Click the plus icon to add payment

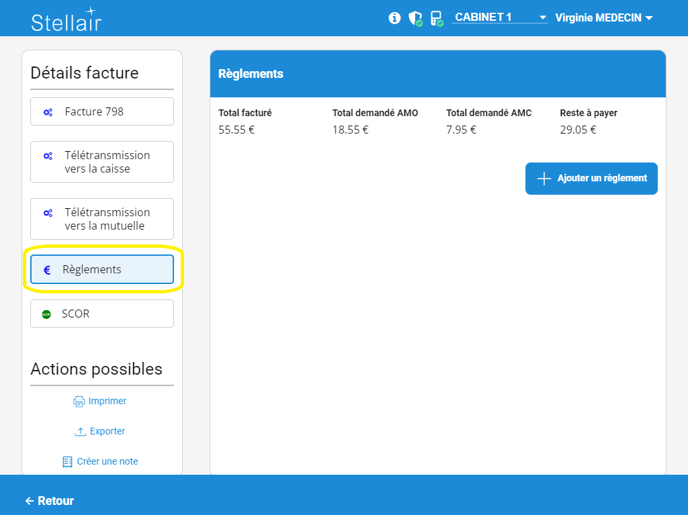click(x=544, y=179)
